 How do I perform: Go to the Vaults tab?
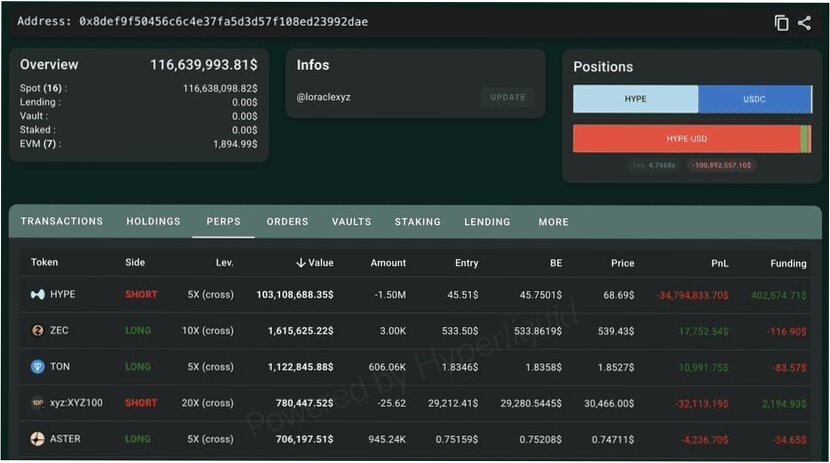point(351,222)
